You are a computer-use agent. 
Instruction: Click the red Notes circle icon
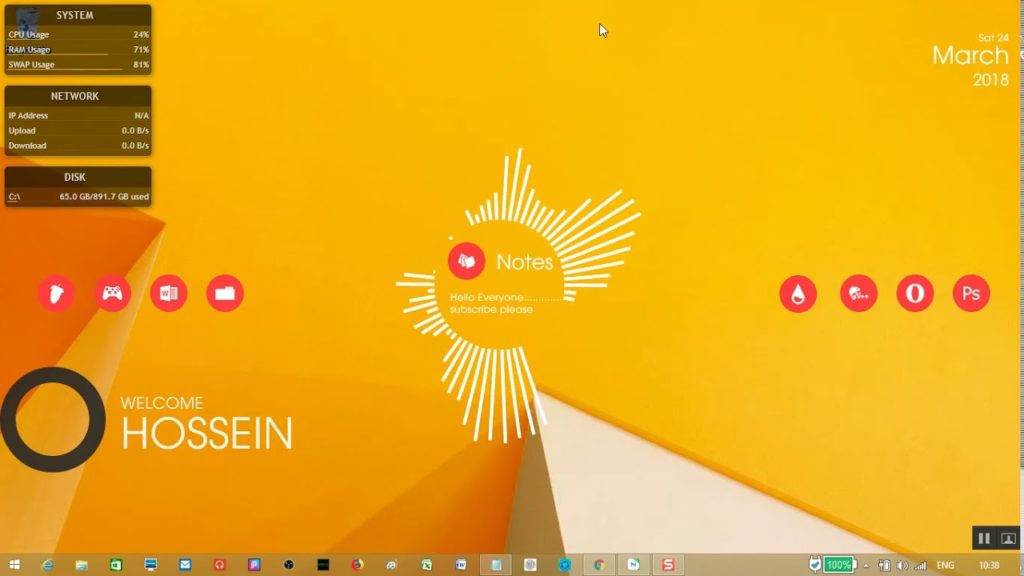466,261
